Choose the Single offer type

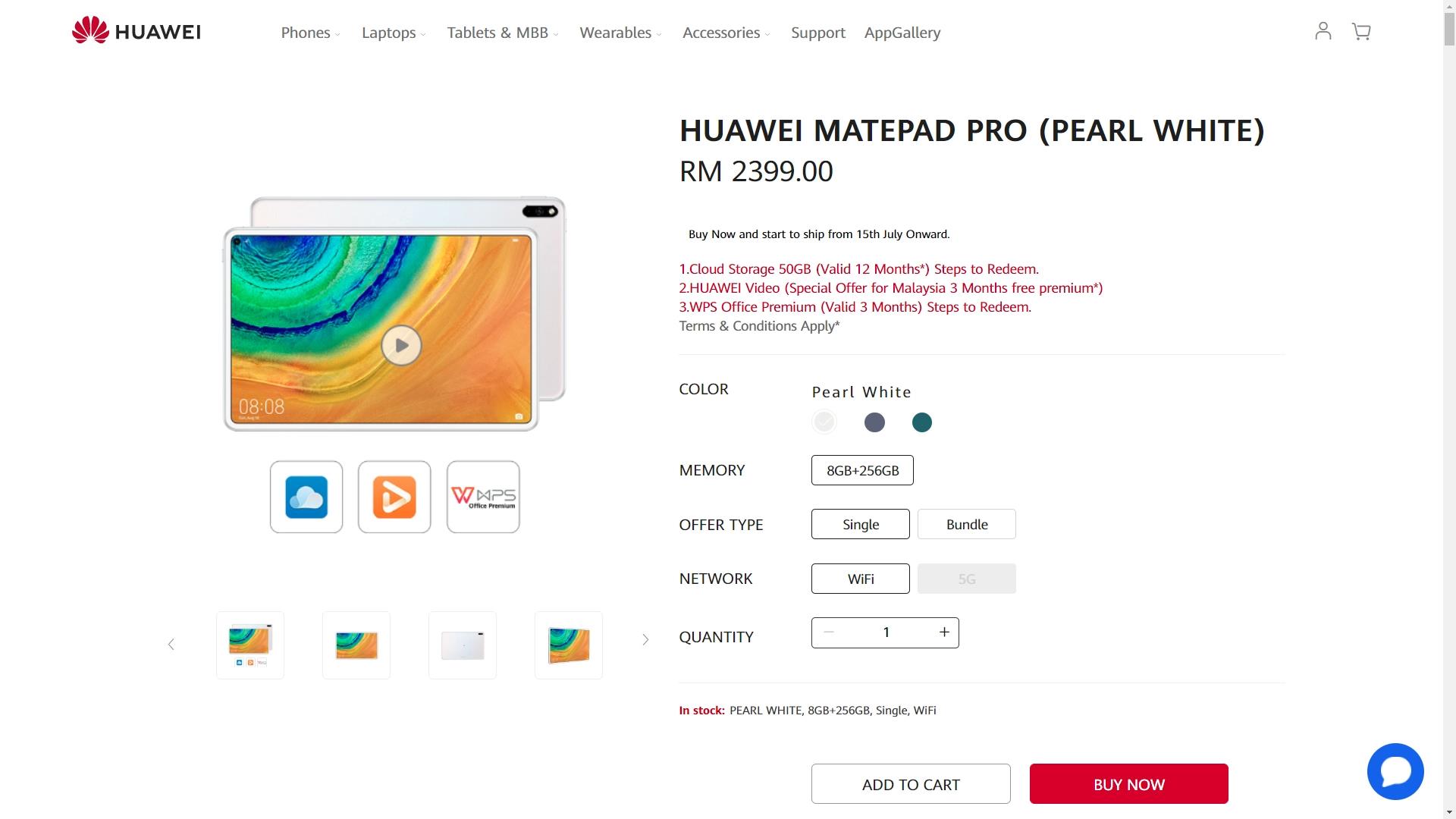[861, 524]
